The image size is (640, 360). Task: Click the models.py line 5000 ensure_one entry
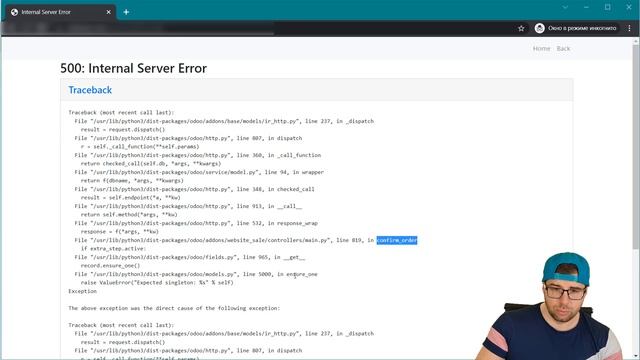[196, 274]
